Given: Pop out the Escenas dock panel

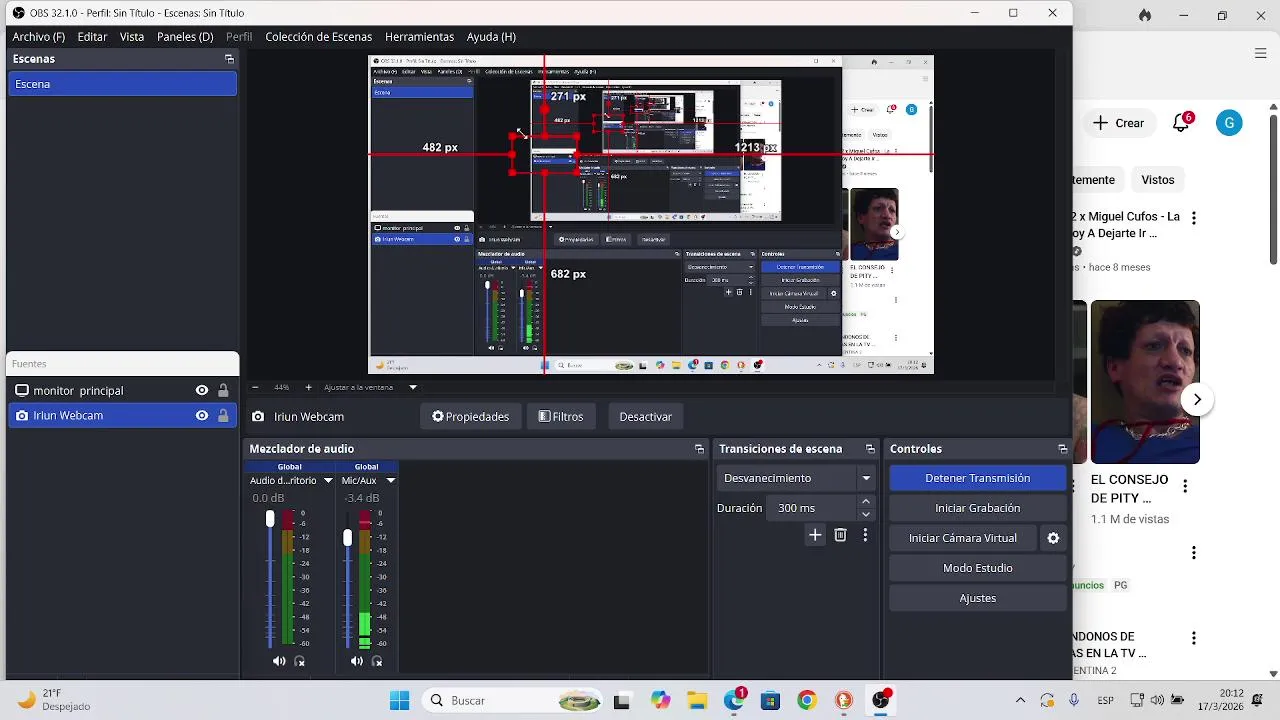Looking at the screenshot, I should pos(229,59).
